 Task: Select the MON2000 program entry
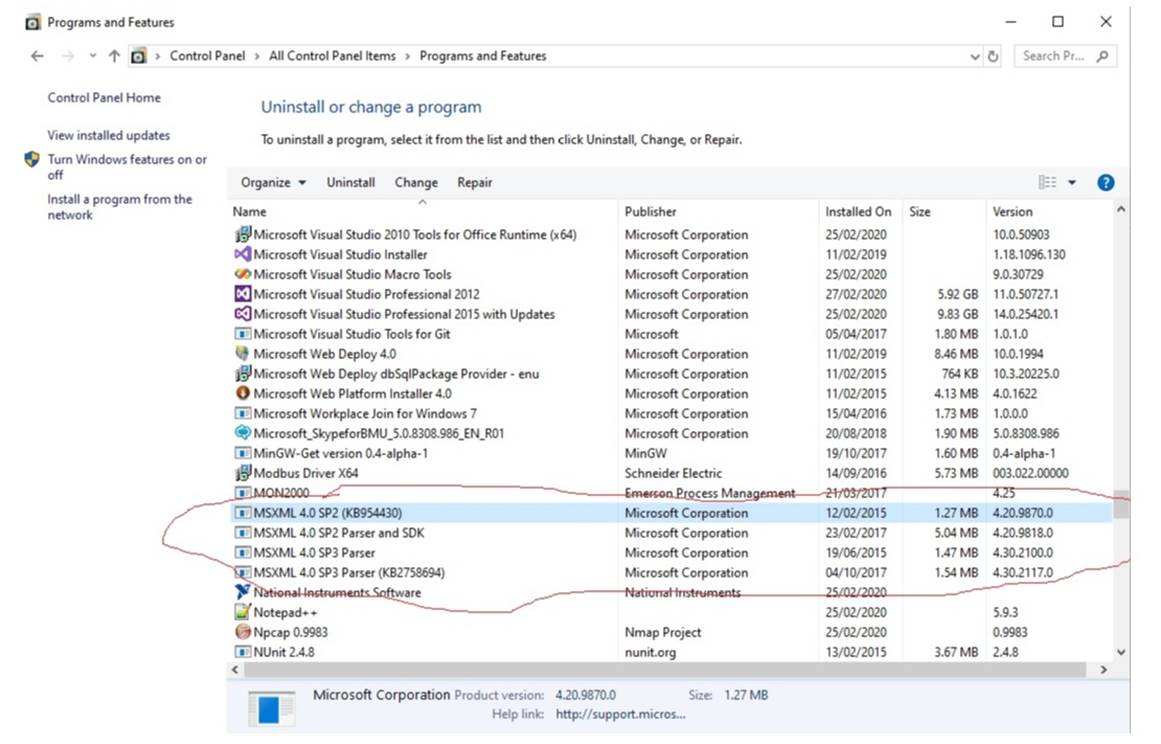[670, 493]
